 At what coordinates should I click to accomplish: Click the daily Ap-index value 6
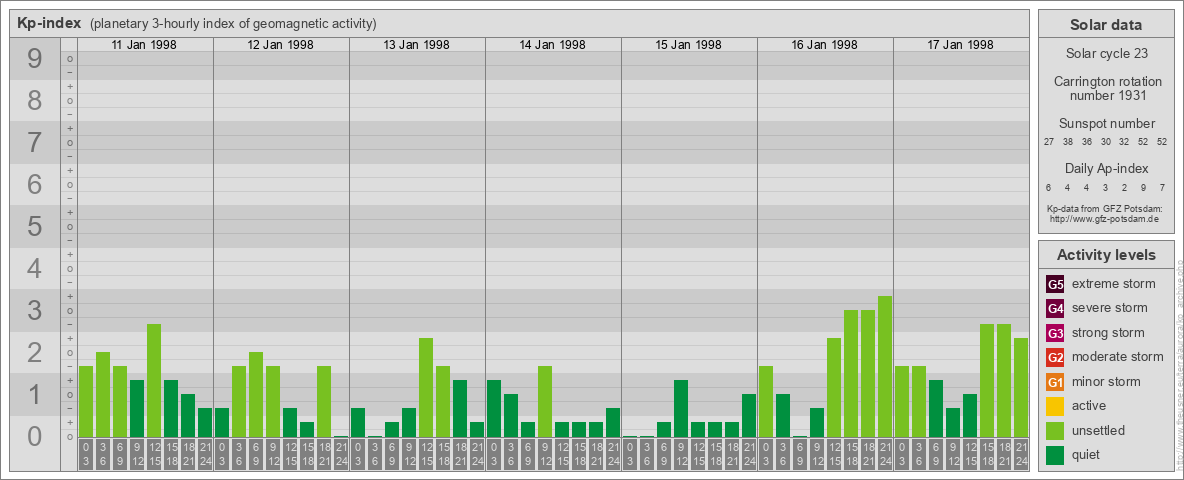click(x=1049, y=187)
